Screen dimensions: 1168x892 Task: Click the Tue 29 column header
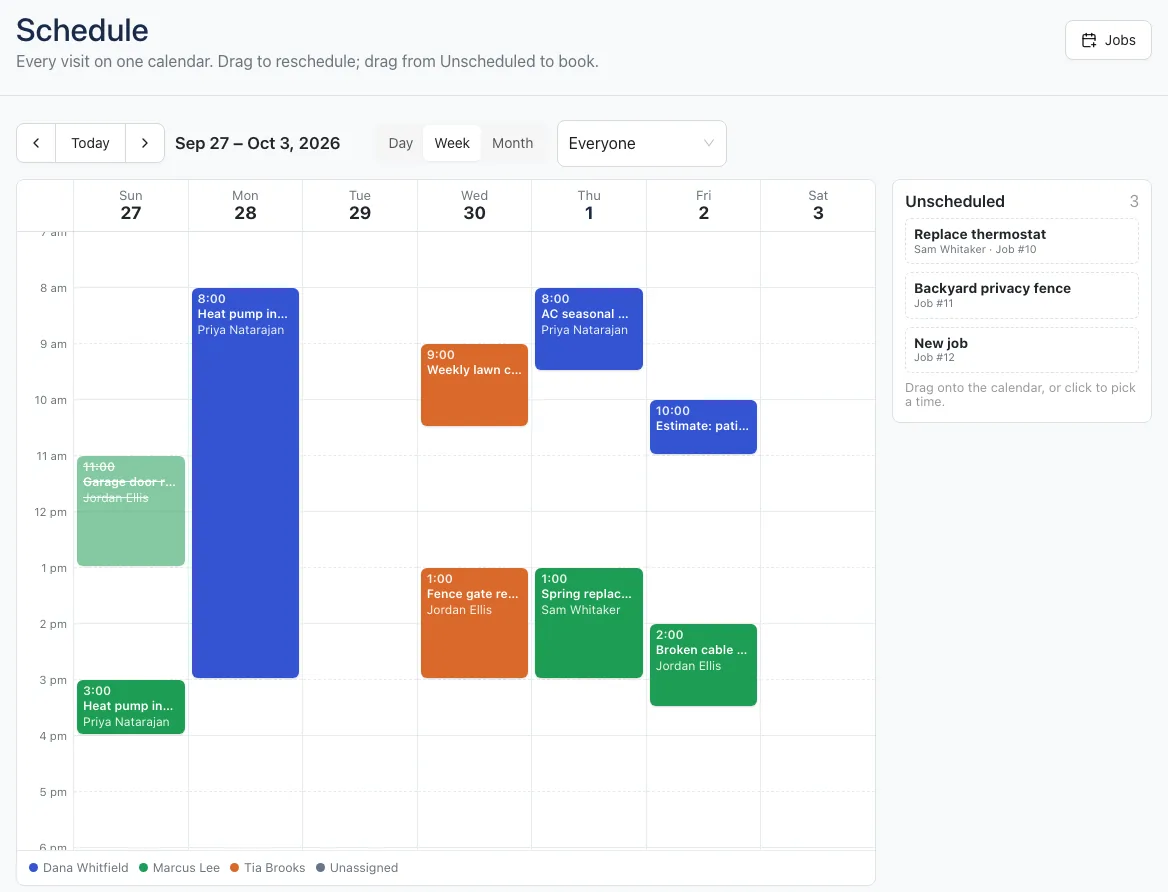pos(360,205)
